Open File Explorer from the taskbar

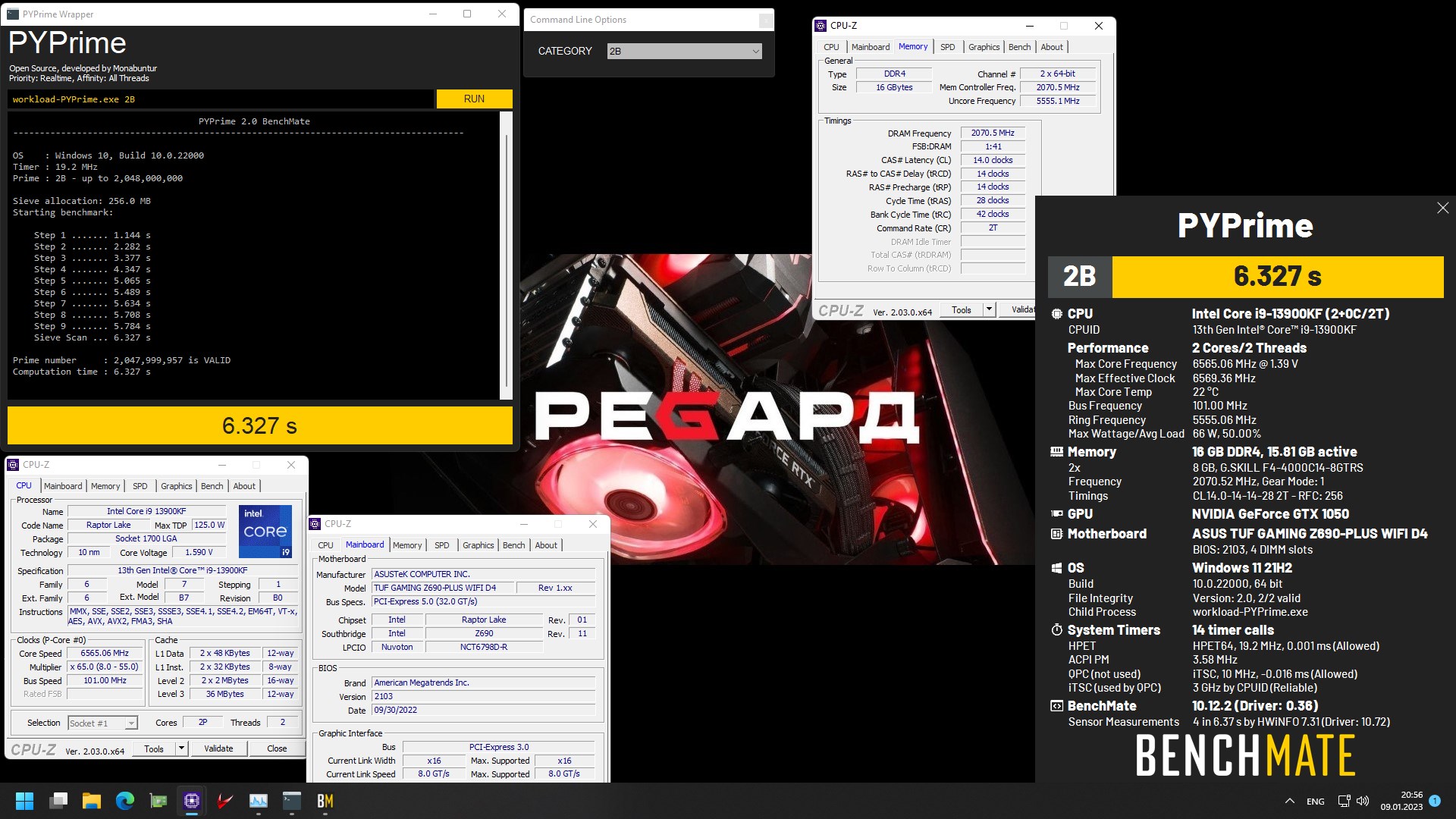pos(92,801)
